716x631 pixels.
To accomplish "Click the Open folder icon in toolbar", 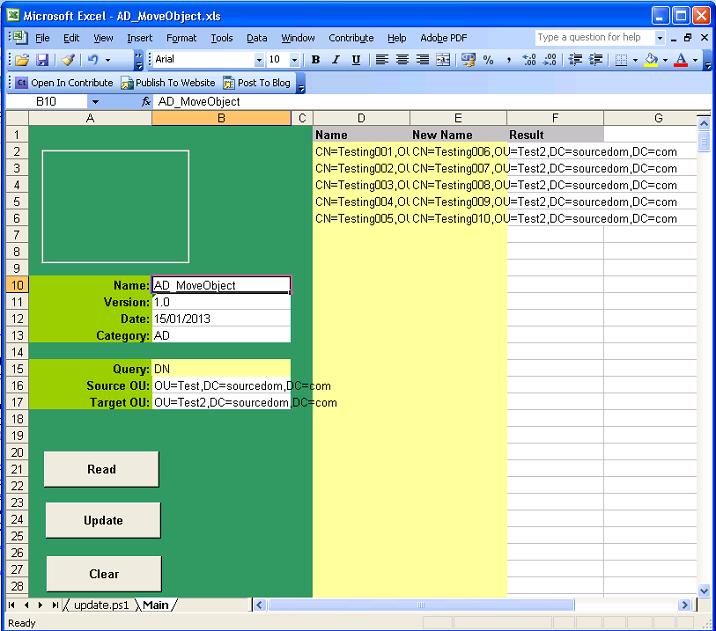I will coord(21,60).
